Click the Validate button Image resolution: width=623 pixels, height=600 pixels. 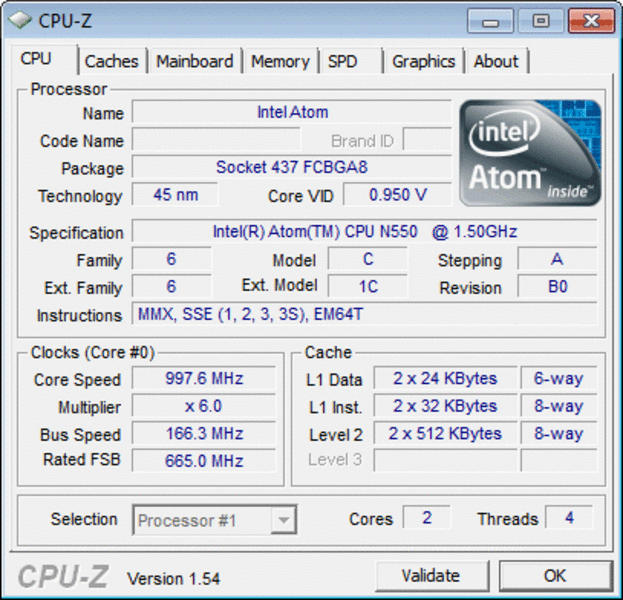(x=432, y=575)
